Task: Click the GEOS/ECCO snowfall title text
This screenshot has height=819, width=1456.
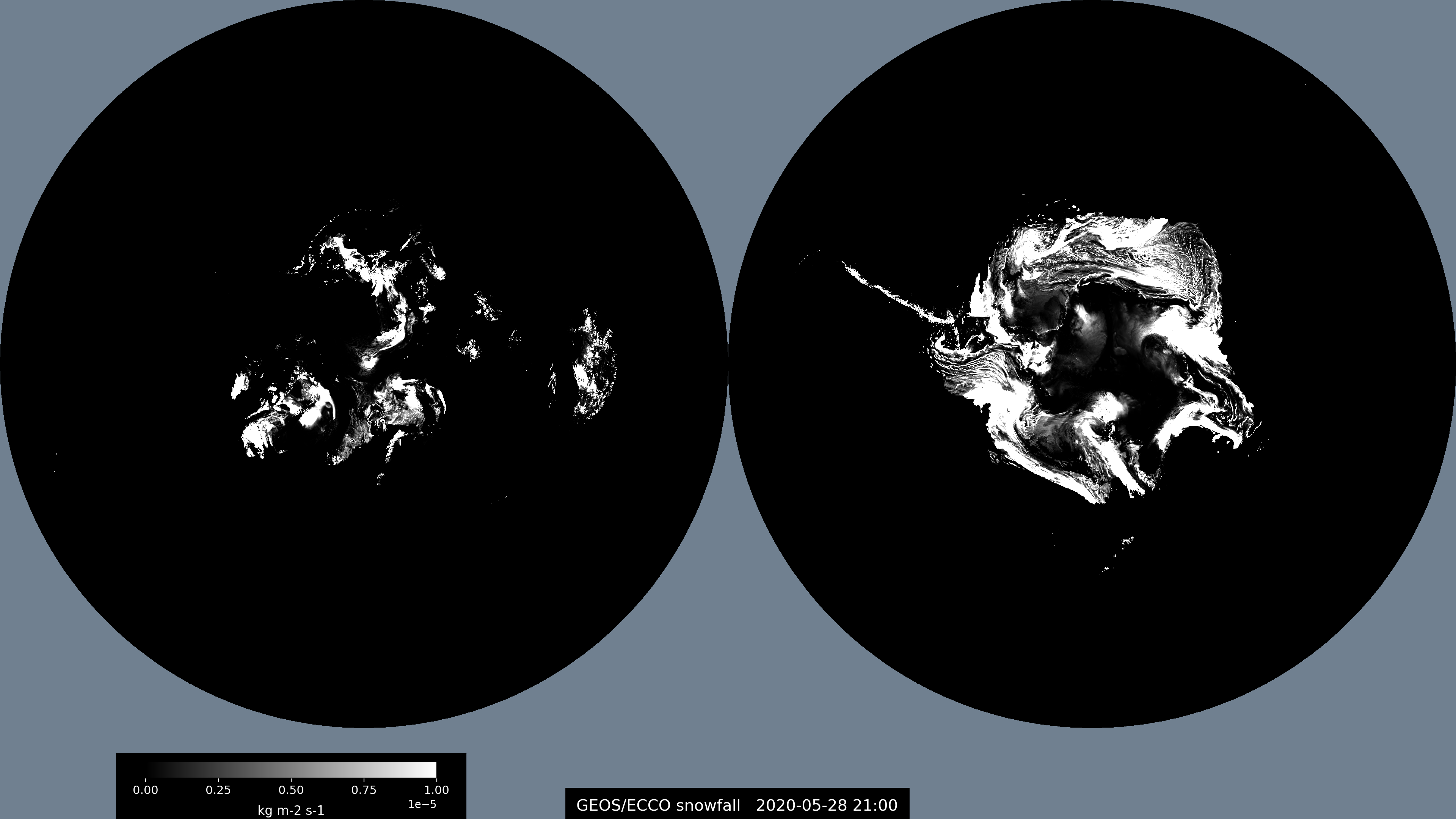Action: [x=658, y=805]
